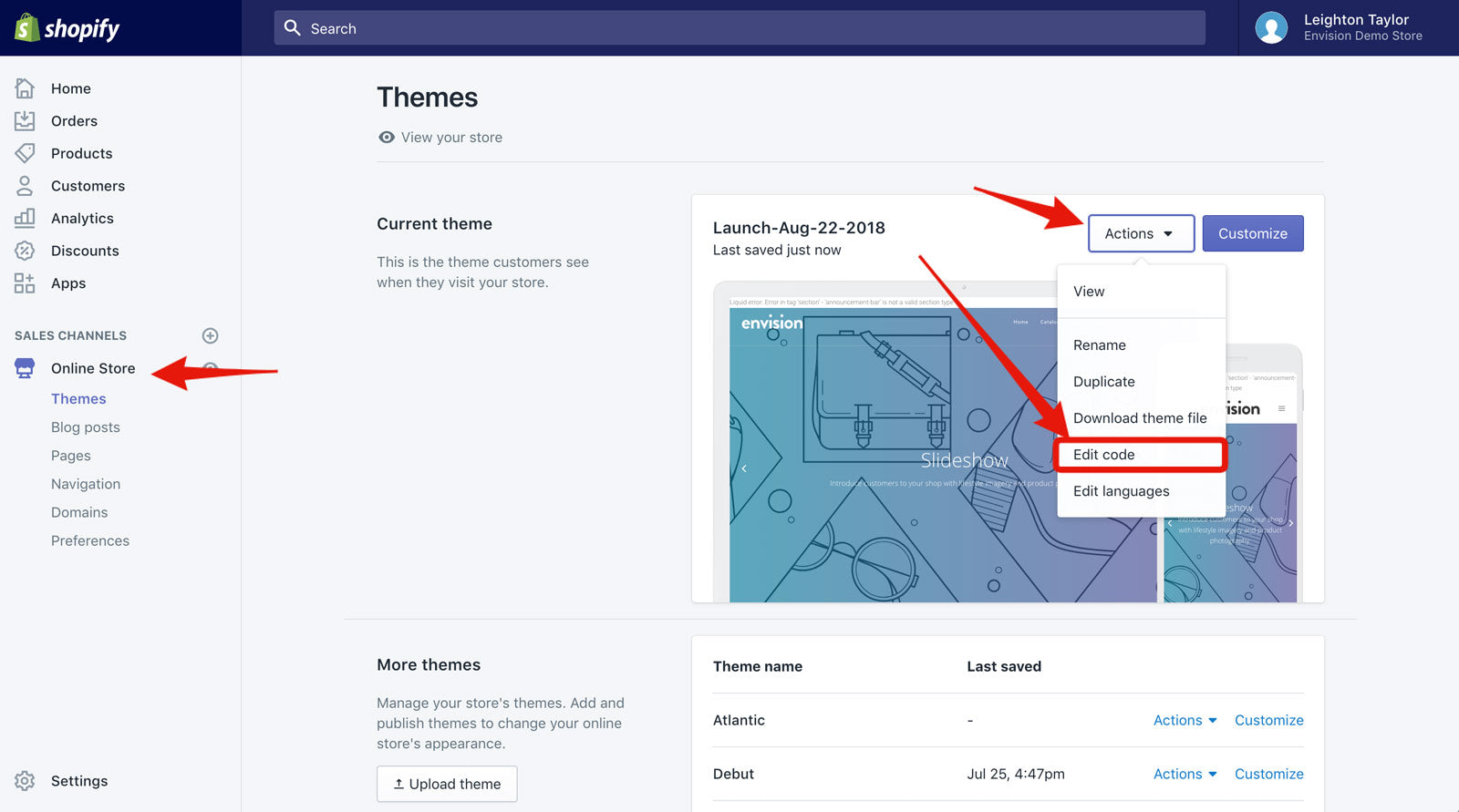Open the Leighton Taylor account menu
The height and width of the screenshot is (812, 1459).
click(x=1348, y=27)
